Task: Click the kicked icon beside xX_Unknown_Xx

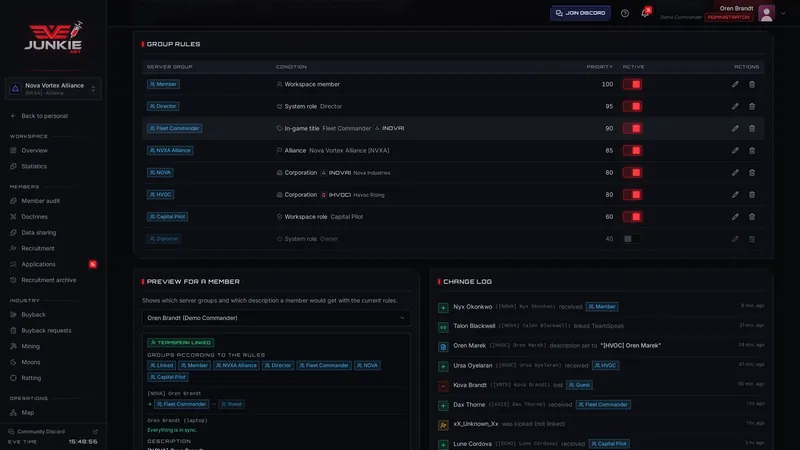Action: coord(443,424)
